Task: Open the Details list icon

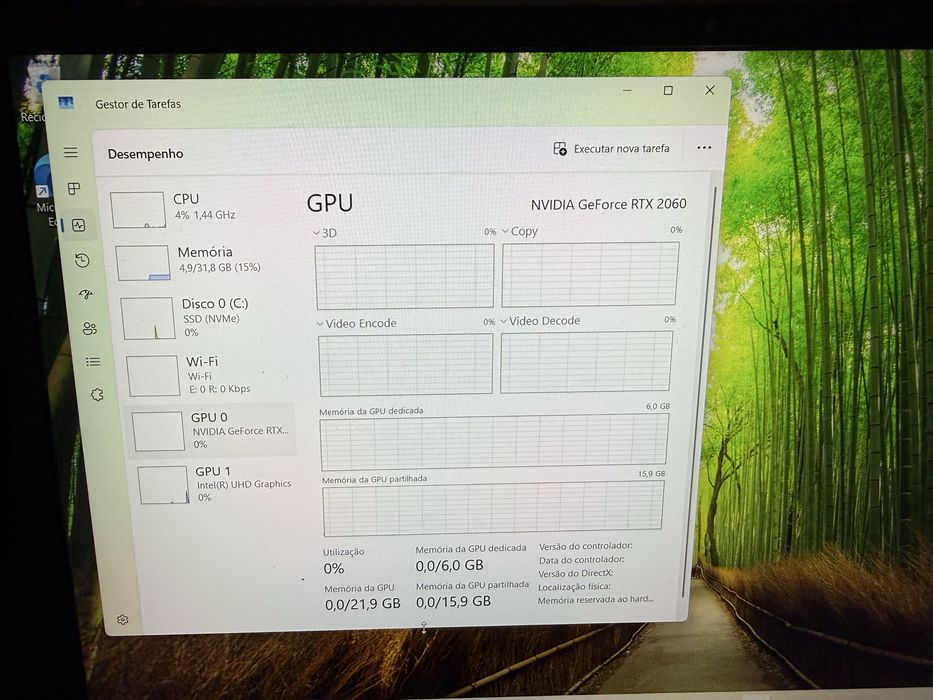Action: coord(93,361)
